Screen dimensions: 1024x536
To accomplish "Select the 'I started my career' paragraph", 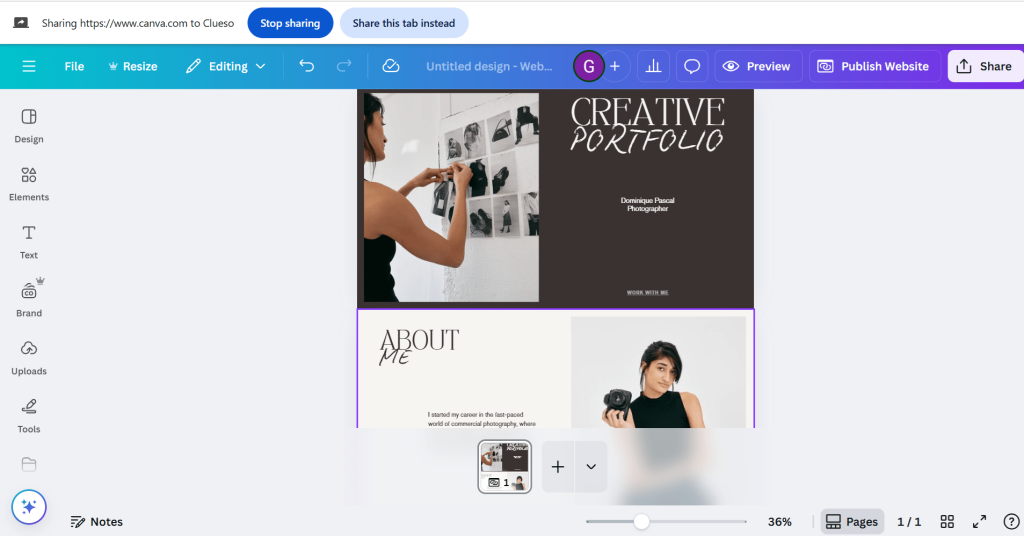I will click(x=482, y=419).
